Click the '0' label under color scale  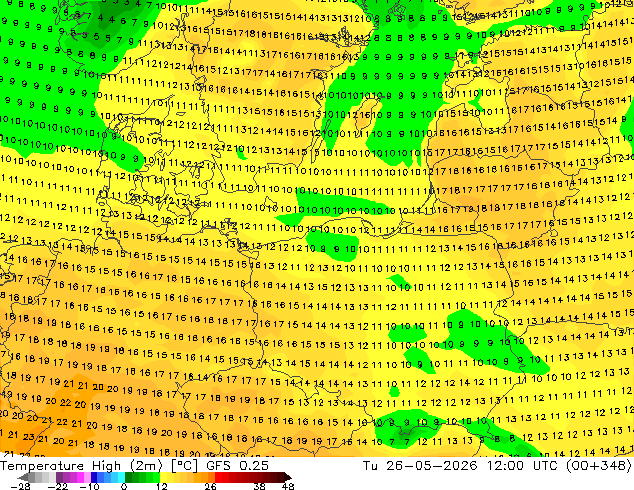pos(124,486)
